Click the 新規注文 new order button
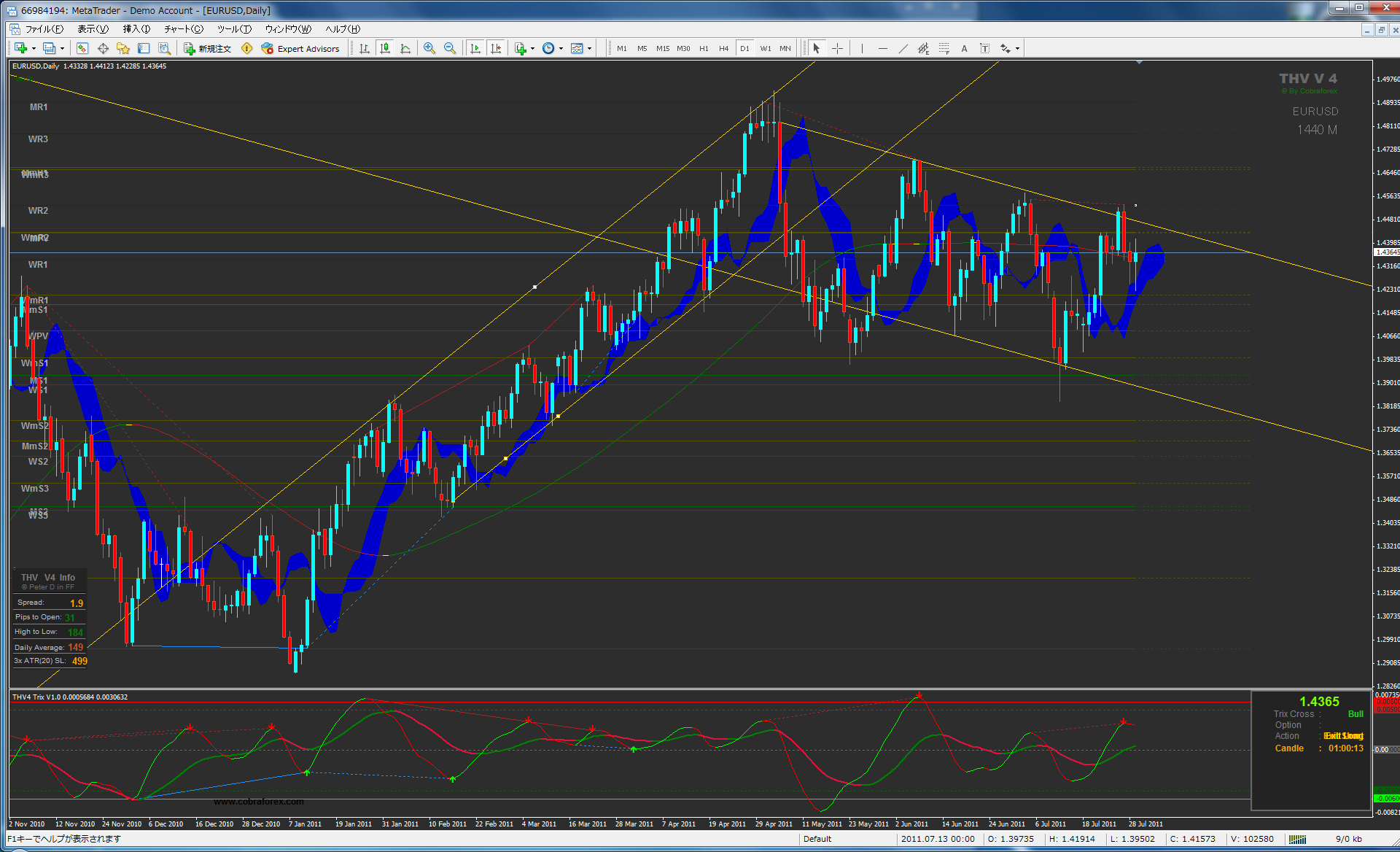Viewport: 1400px width, 852px height. tap(207, 48)
